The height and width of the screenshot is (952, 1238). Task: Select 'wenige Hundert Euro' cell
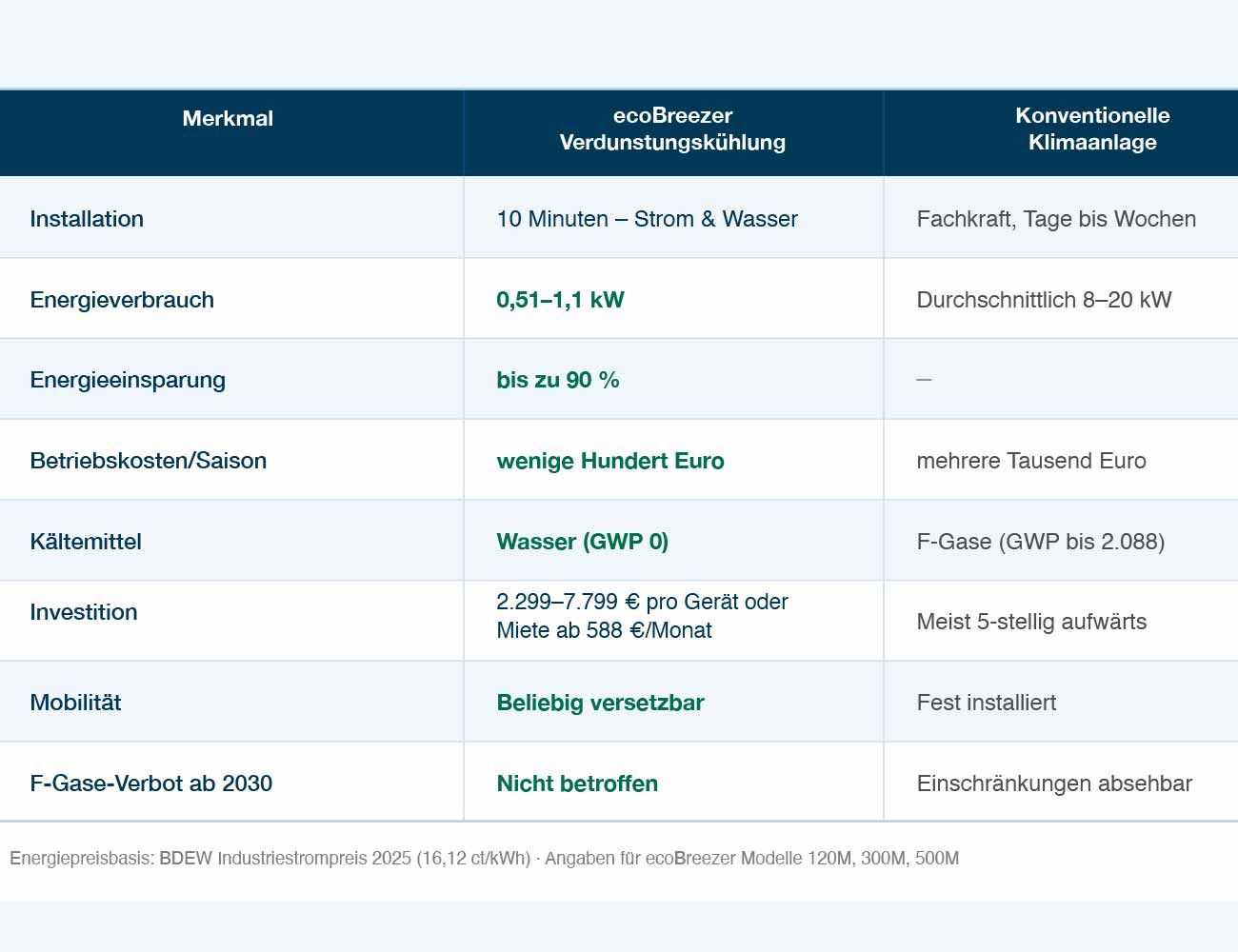click(x=610, y=461)
